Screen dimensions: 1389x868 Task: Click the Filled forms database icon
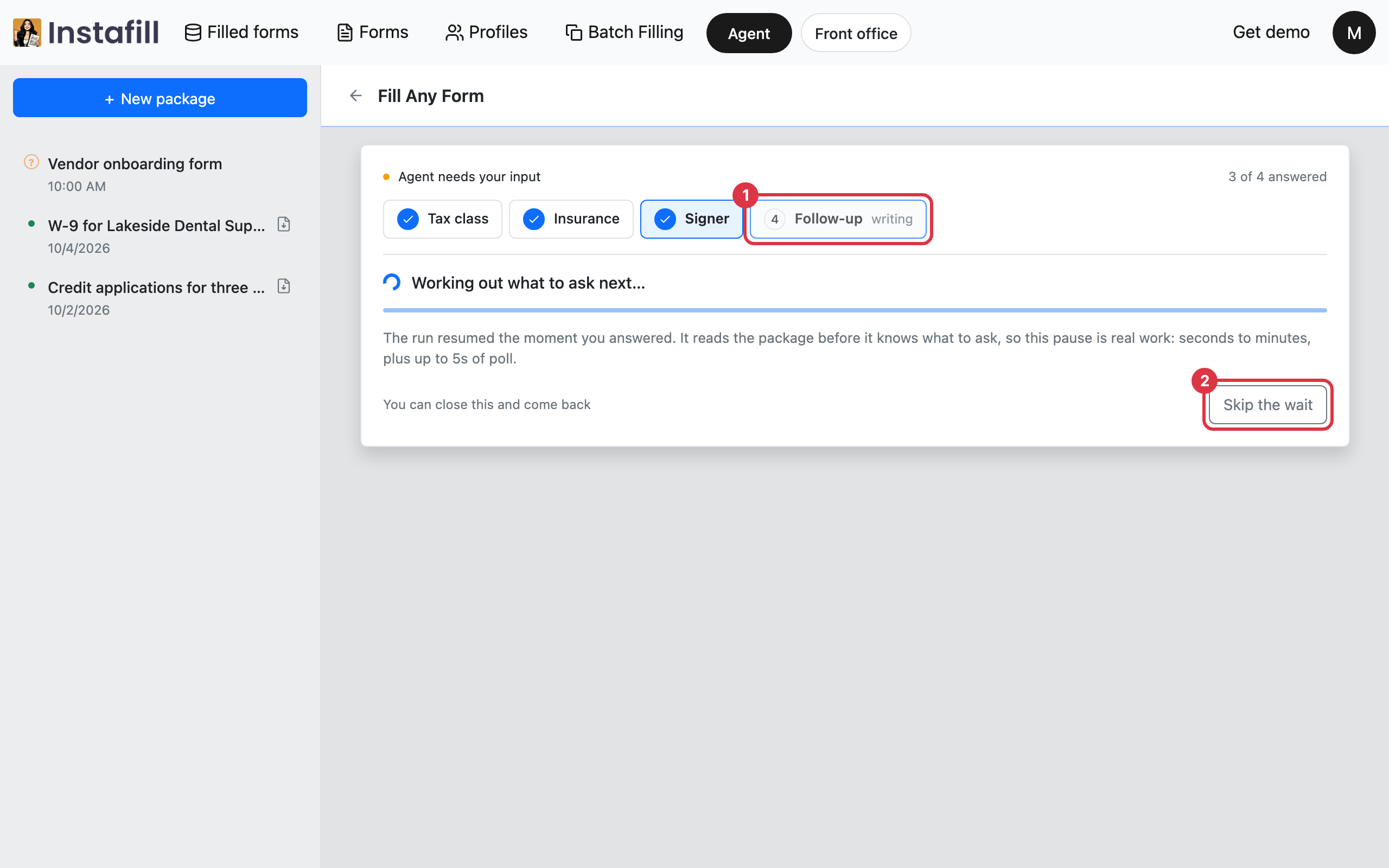tap(193, 33)
